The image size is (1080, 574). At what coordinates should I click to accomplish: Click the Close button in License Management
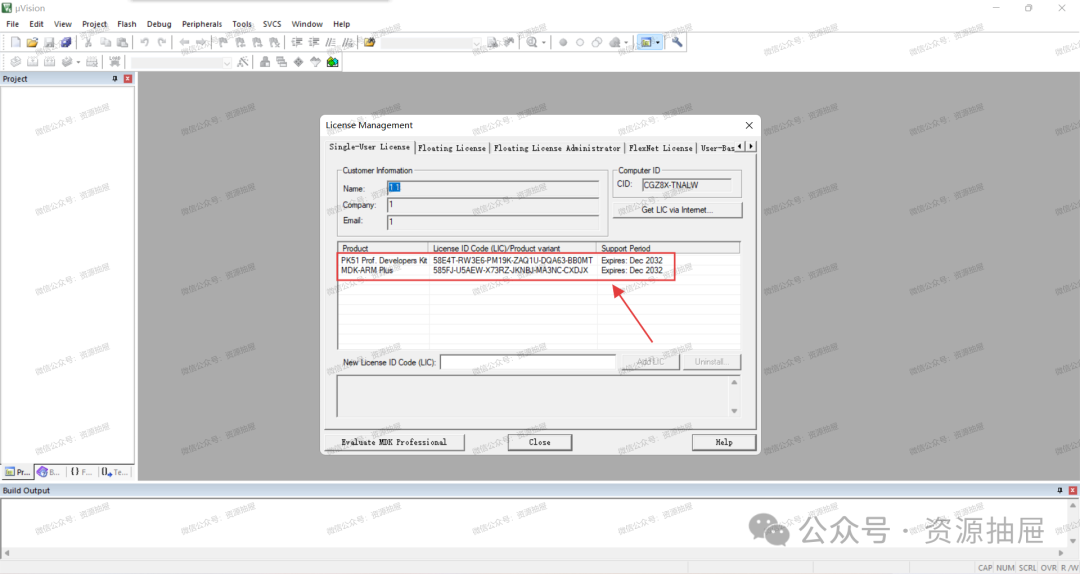click(539, 442)
